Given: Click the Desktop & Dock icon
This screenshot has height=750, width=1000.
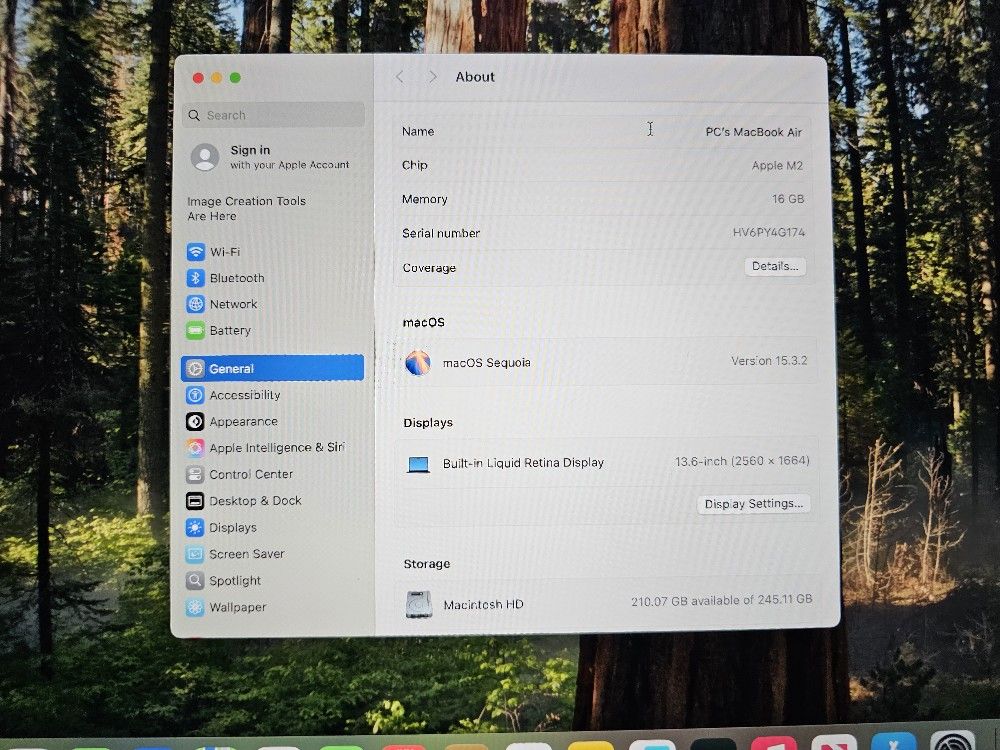Looking at the screenshot, I should [x=195, y=501].
